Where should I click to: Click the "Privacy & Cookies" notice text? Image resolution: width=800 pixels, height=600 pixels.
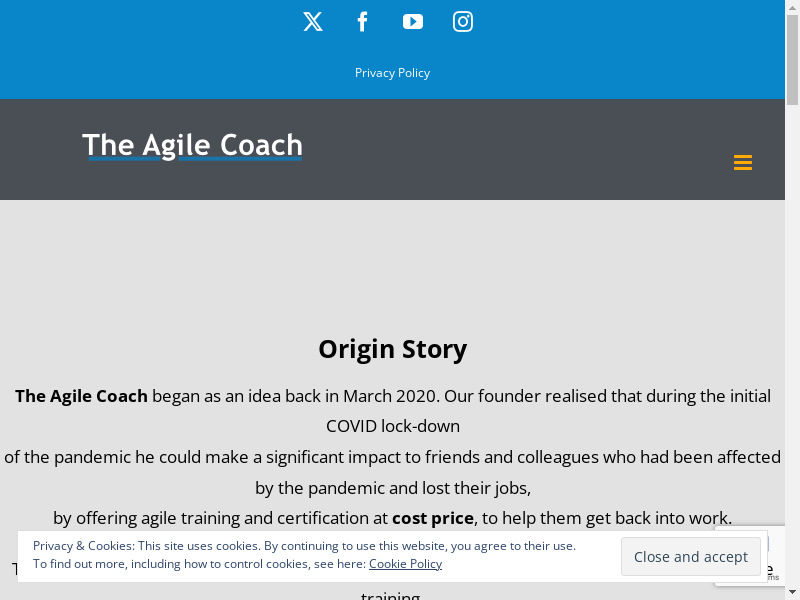click(x=83, y=546)
